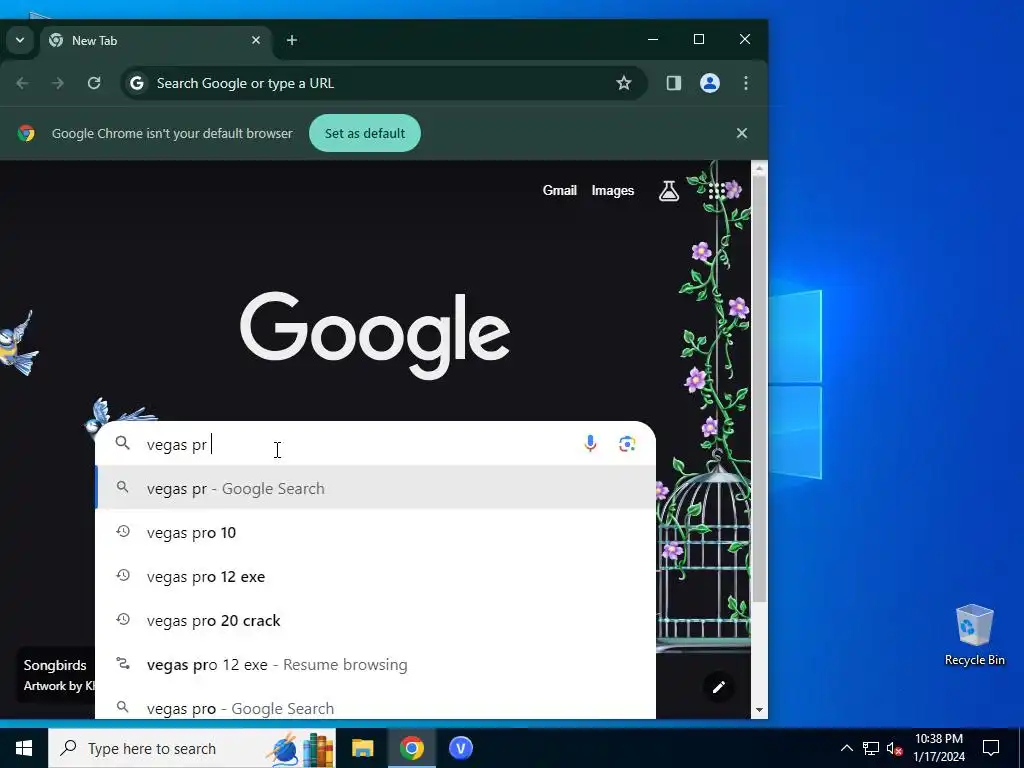The image size is (1024, 768).
Task: Click the page vertical scrollbar
Action: [759, 389]
